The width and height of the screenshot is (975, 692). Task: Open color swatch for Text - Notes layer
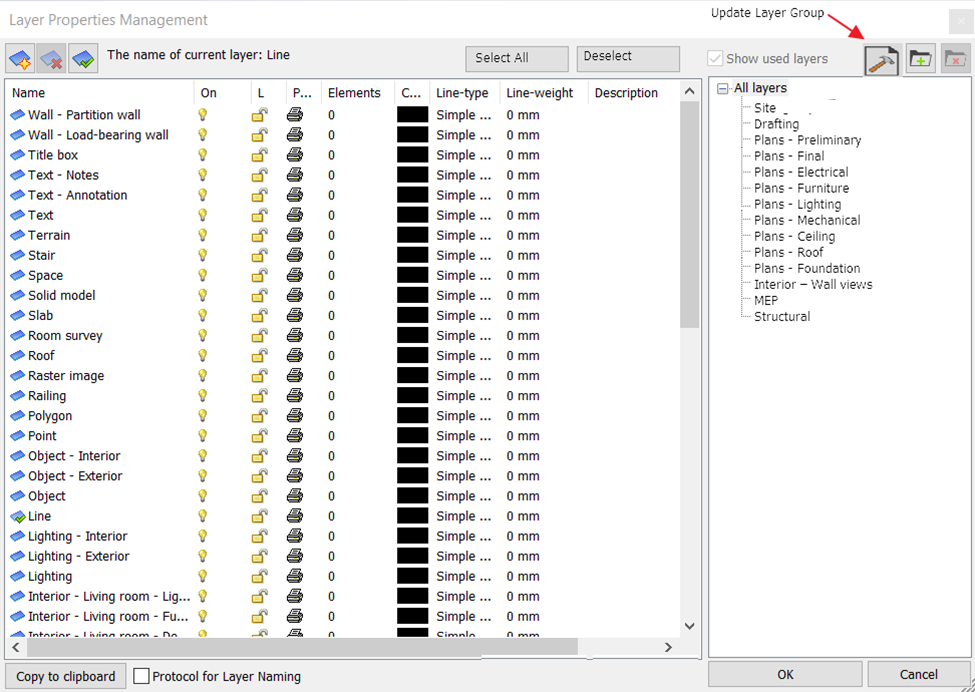click(x=412, y=175)
